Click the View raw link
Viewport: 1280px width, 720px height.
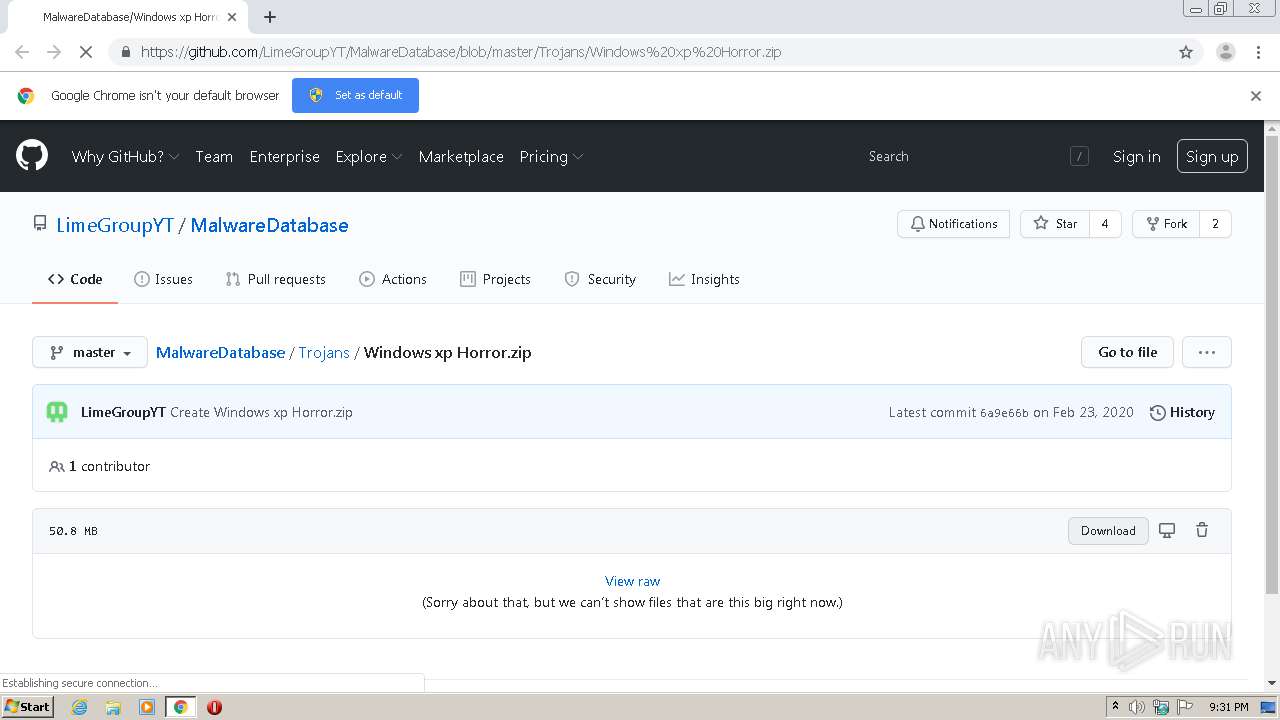[x=632, y=581]
